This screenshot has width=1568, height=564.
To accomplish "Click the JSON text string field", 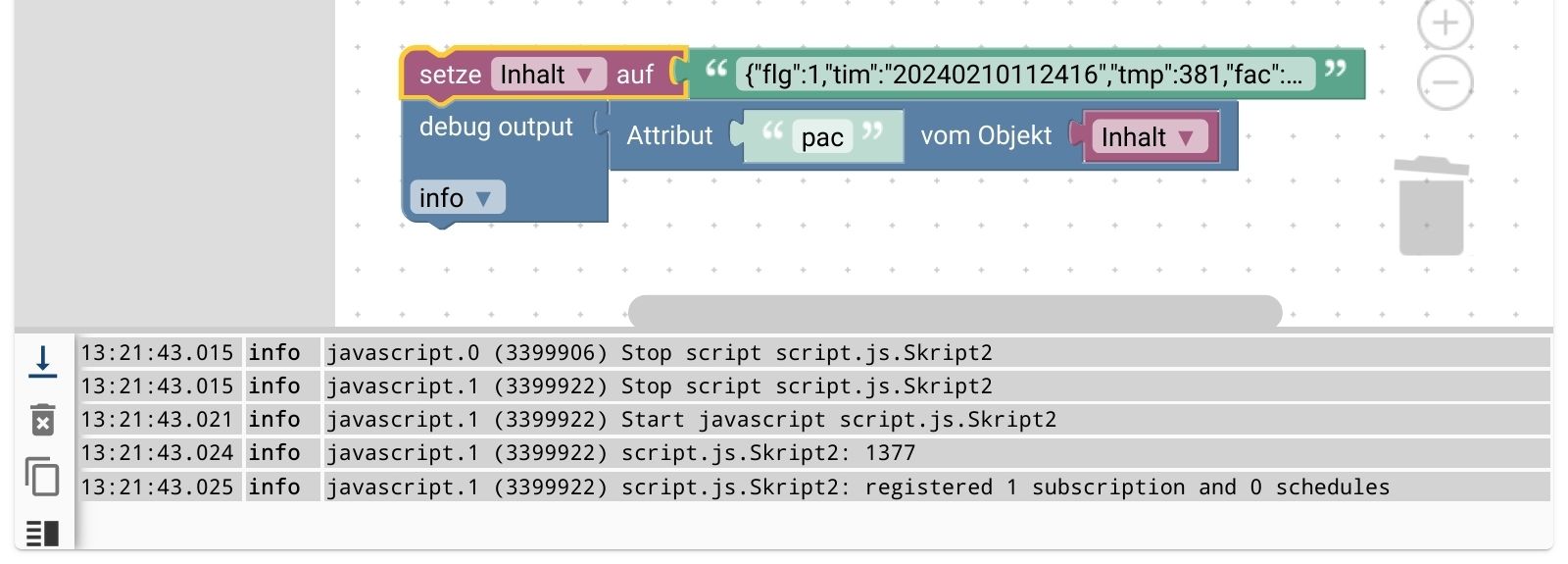I will click(1023, 76).
